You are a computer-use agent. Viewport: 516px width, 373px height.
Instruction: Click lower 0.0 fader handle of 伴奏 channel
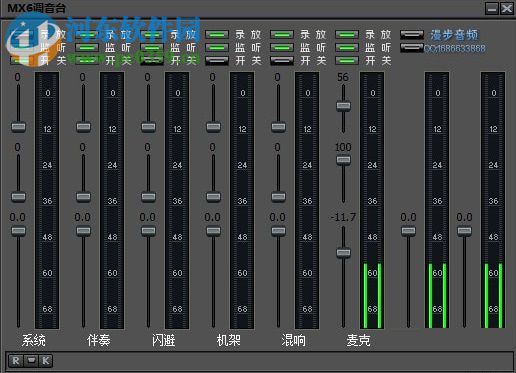point(83,231)
